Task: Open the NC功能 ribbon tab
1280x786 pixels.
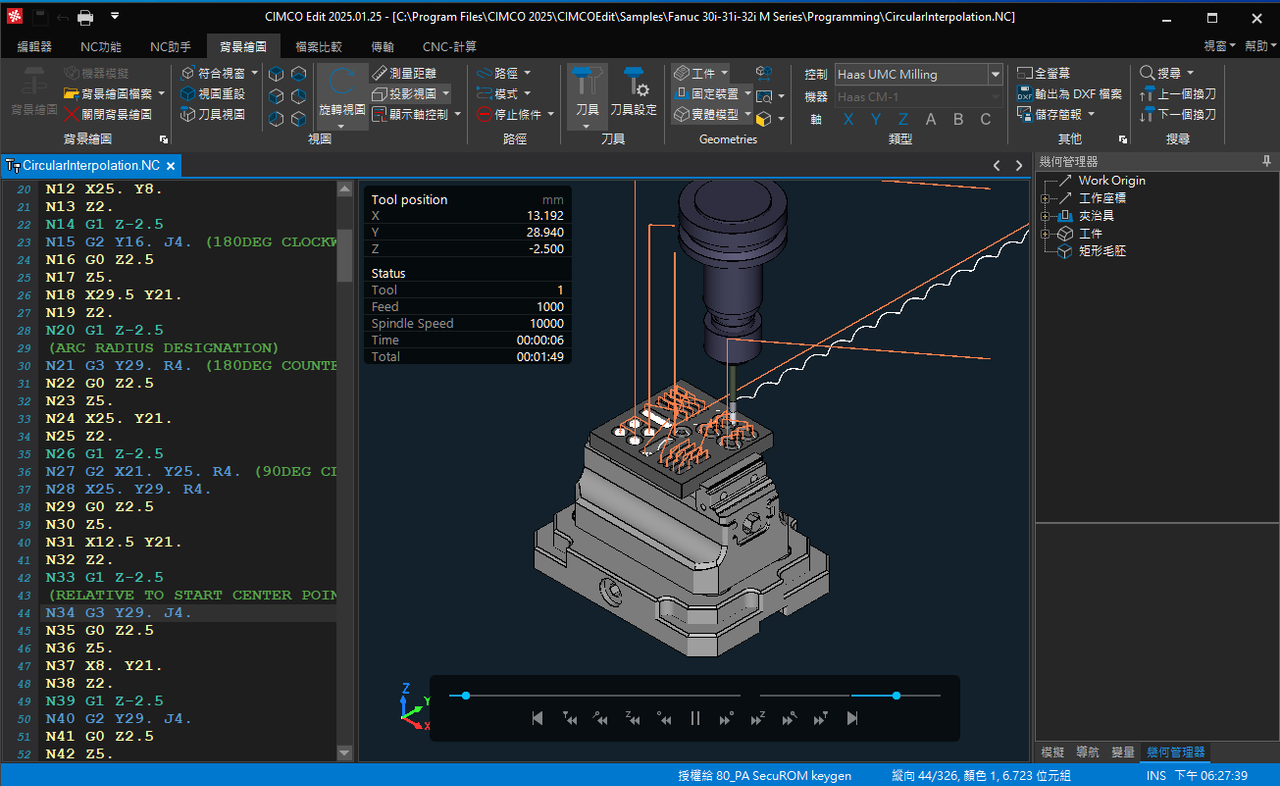Action: pyautogui.click(x=101, y=46)
